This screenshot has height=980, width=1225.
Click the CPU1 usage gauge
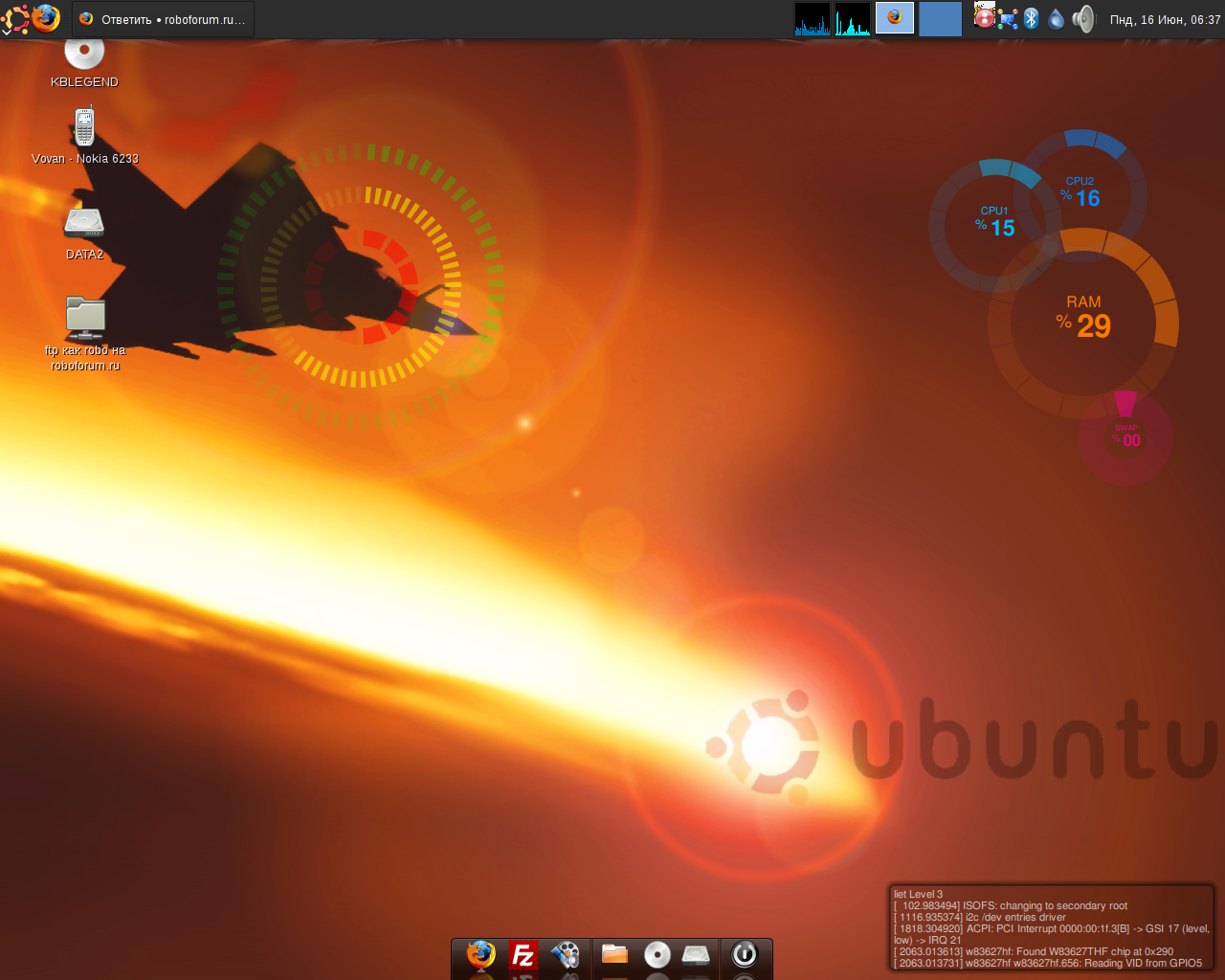(995, 226)
